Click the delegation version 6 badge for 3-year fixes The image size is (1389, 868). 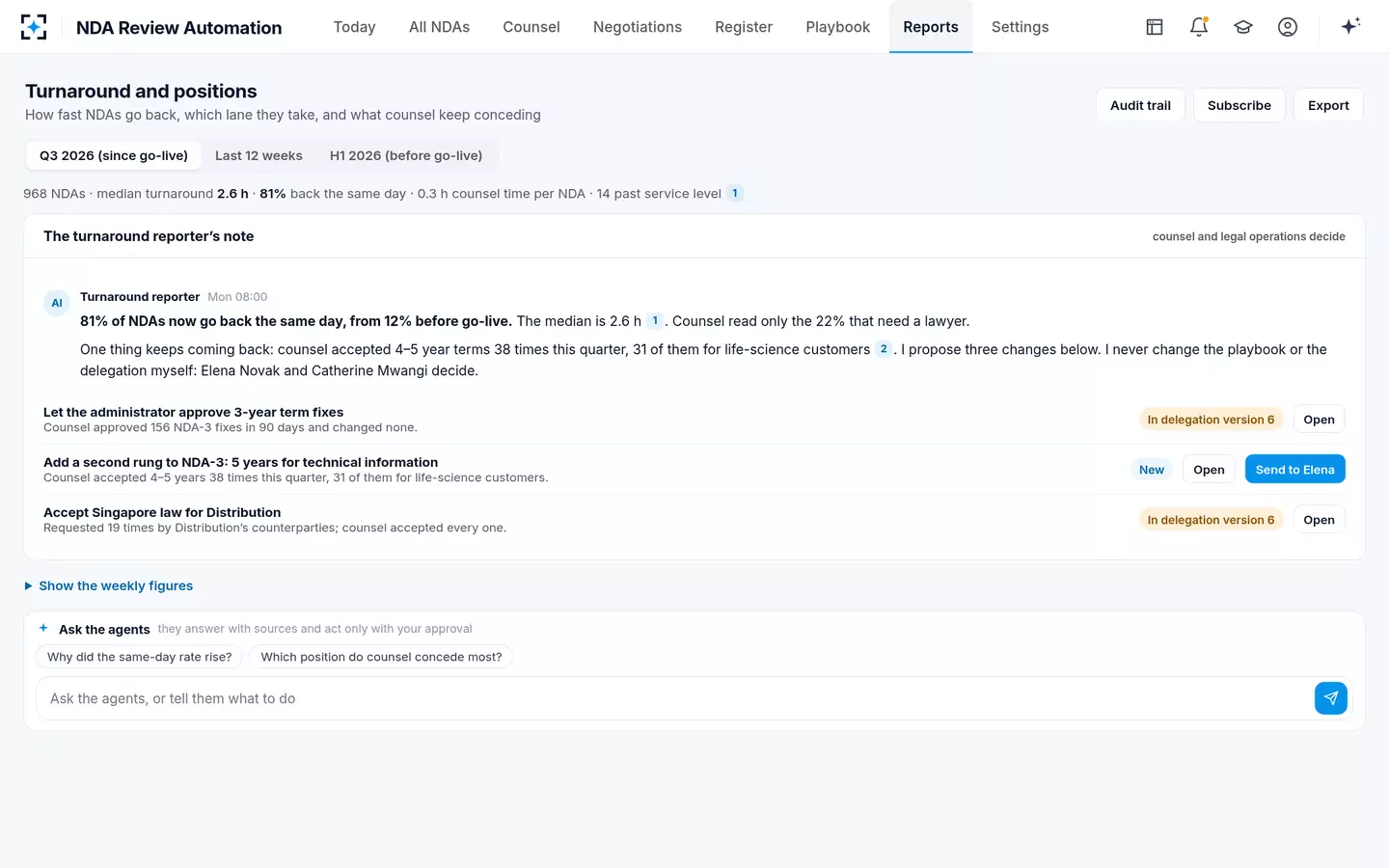click(x=1211, y=420)
